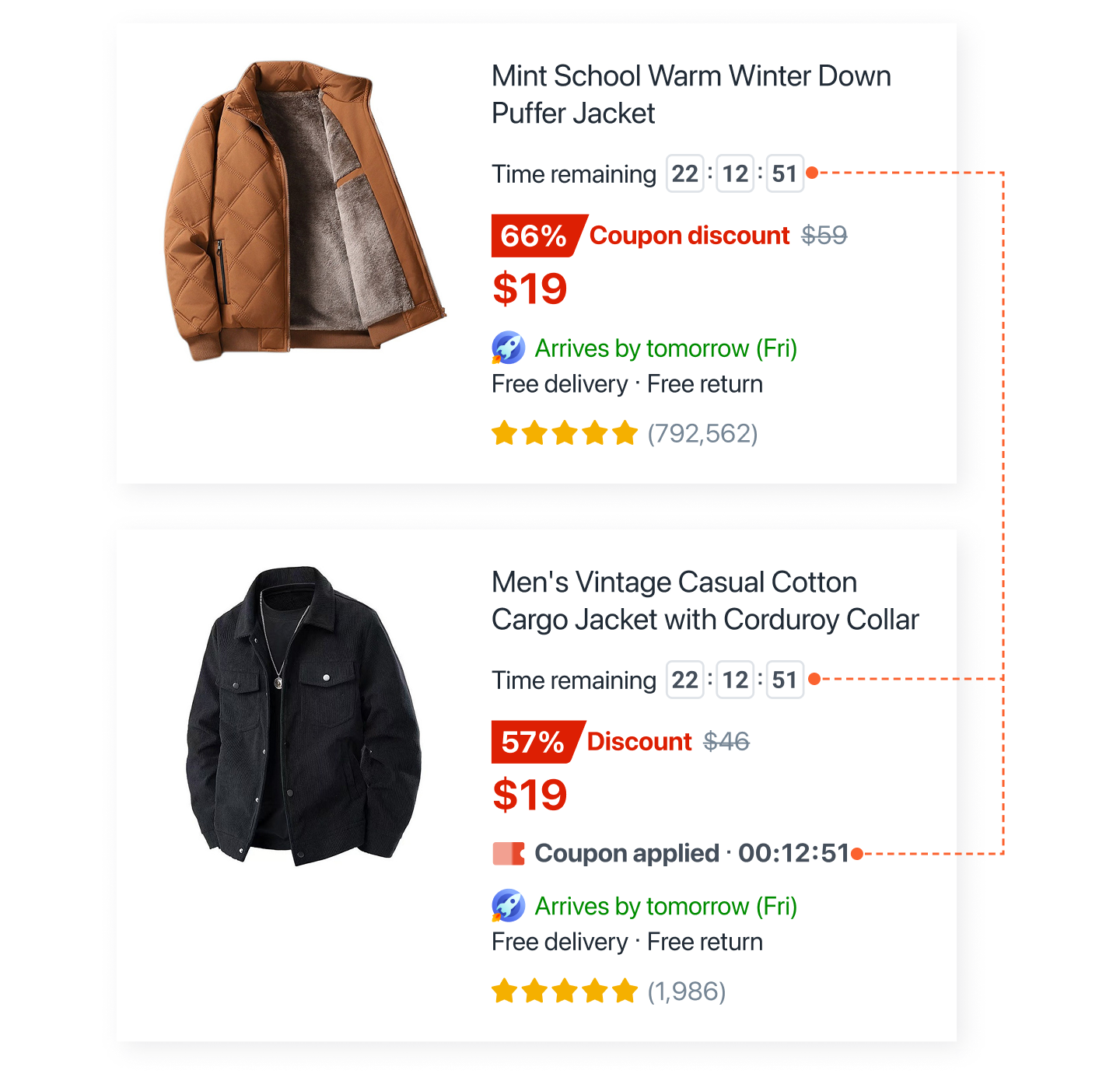Viewport: 1120px width, 1077px height.
Task: Click the crossed-out $46 original price
Action: [x=726, y=742]
